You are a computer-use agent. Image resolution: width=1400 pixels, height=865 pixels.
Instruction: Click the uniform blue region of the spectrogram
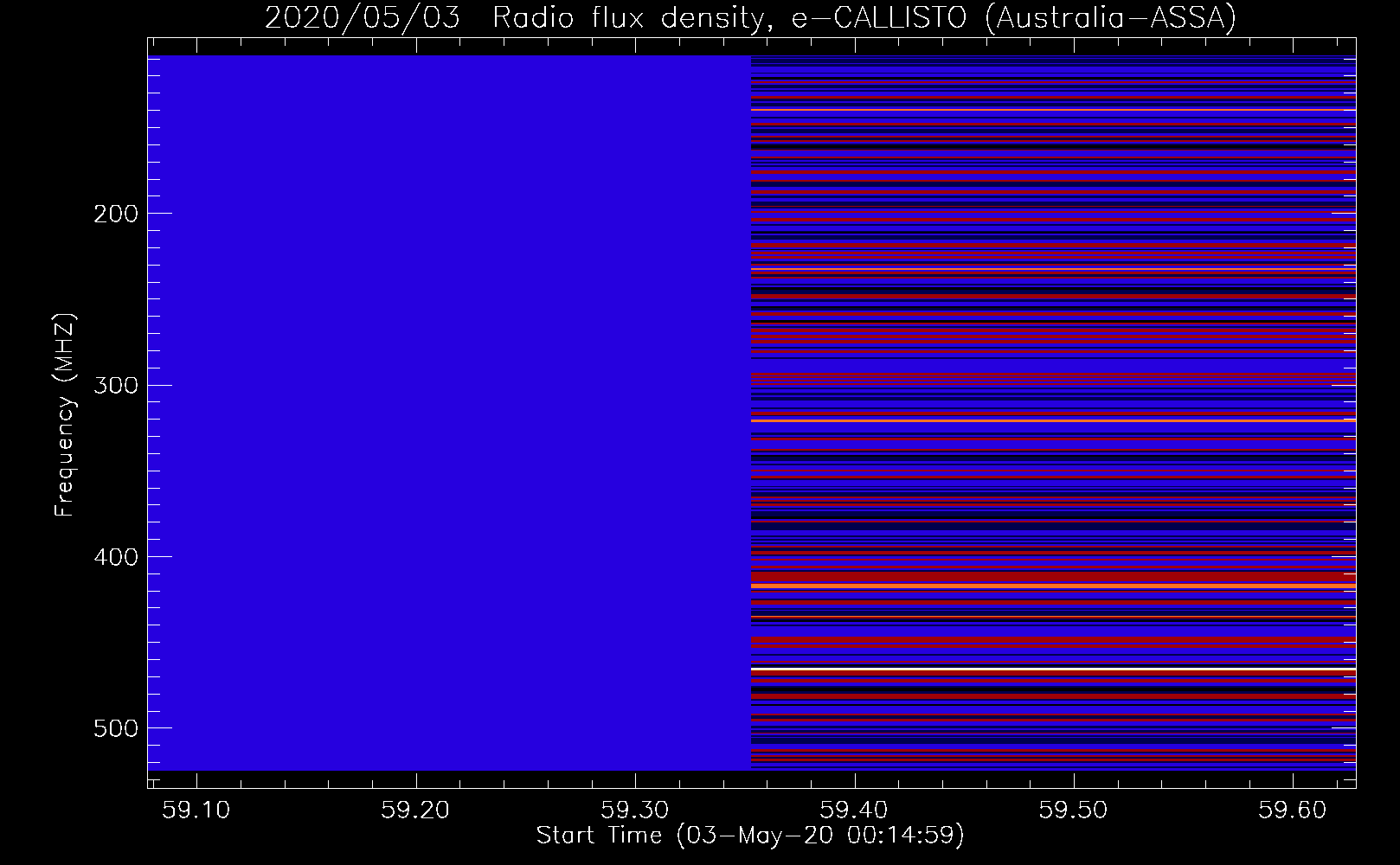449,413
